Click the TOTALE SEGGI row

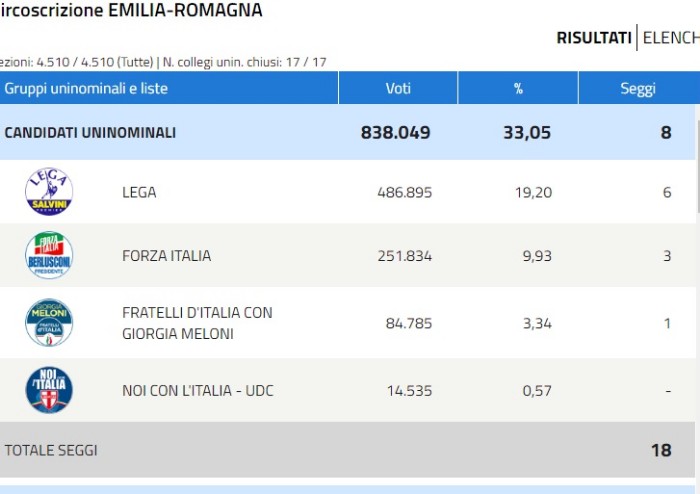pyautogui.click(x=51, y=450)
